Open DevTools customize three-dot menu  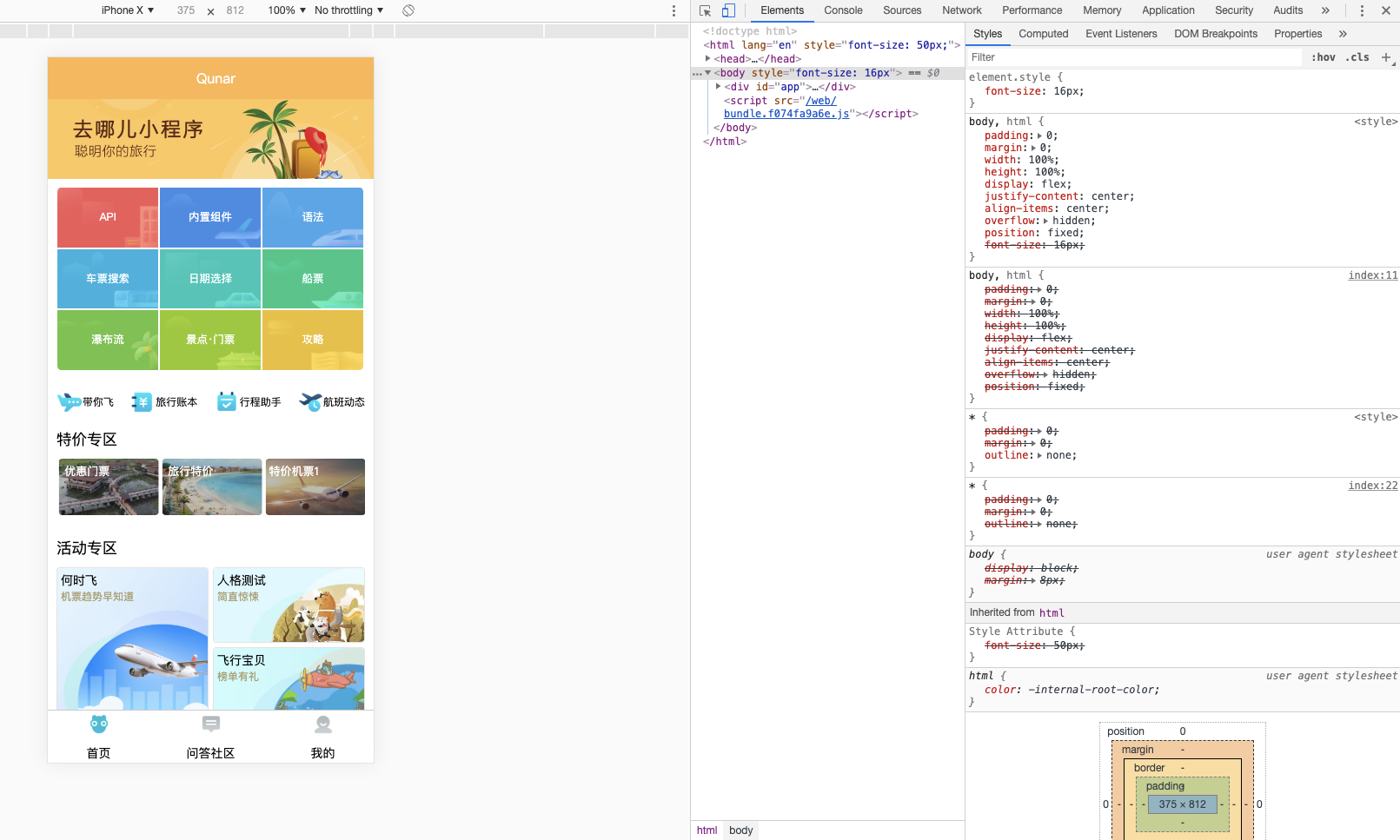point(1362,10)
